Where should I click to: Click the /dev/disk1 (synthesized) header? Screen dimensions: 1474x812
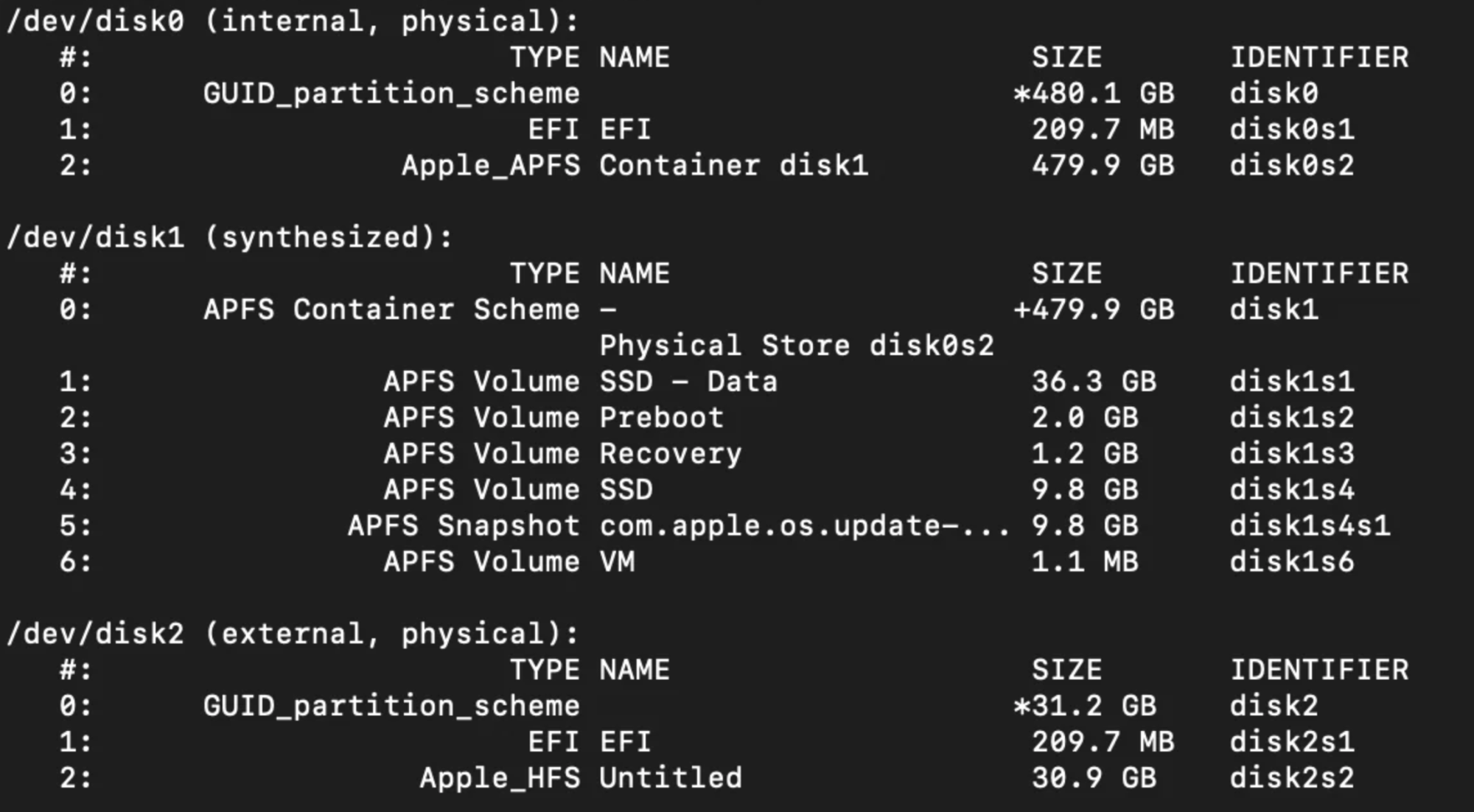pyautogui.click(x=229, y=238)
